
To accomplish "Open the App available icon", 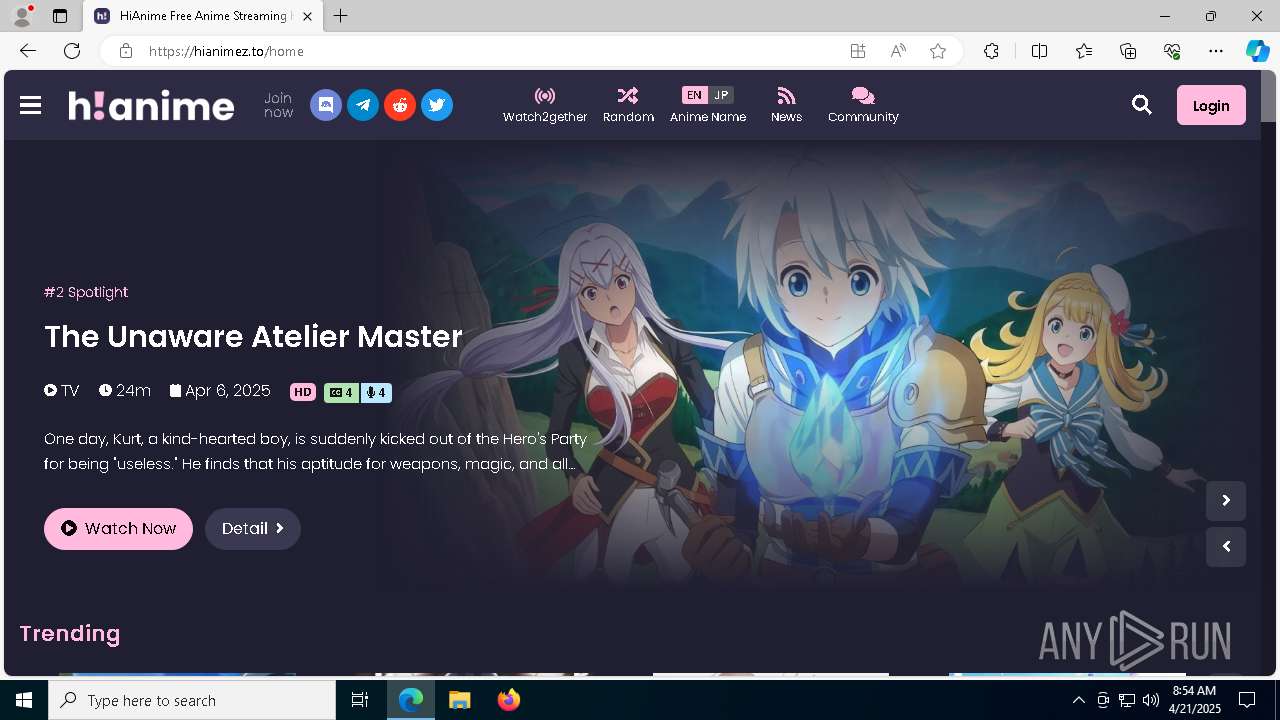I will click(x=858, y=51).
